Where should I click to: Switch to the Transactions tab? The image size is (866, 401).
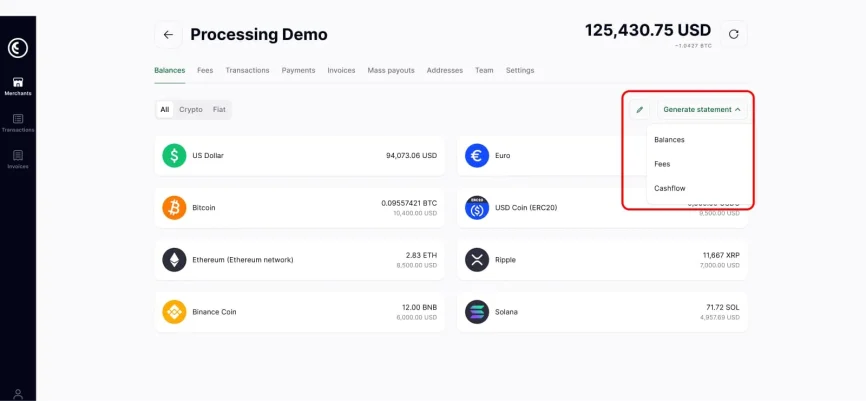click(247, 71)
